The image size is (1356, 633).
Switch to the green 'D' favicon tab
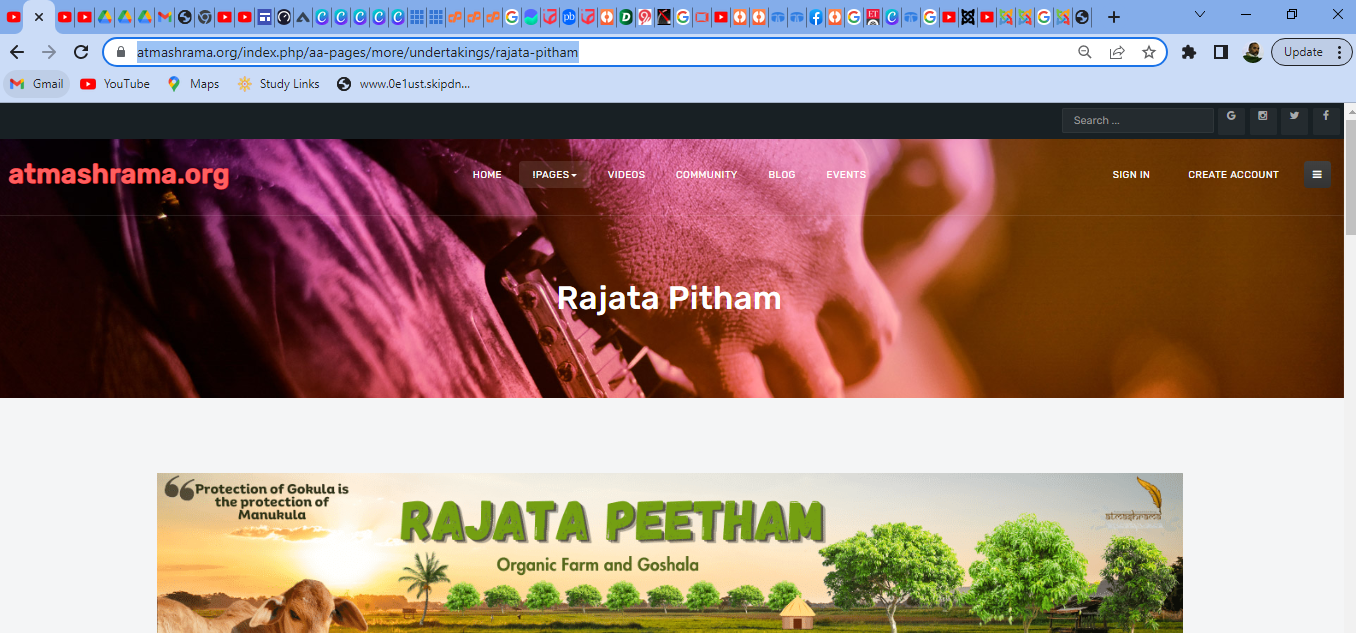point(625,17)
